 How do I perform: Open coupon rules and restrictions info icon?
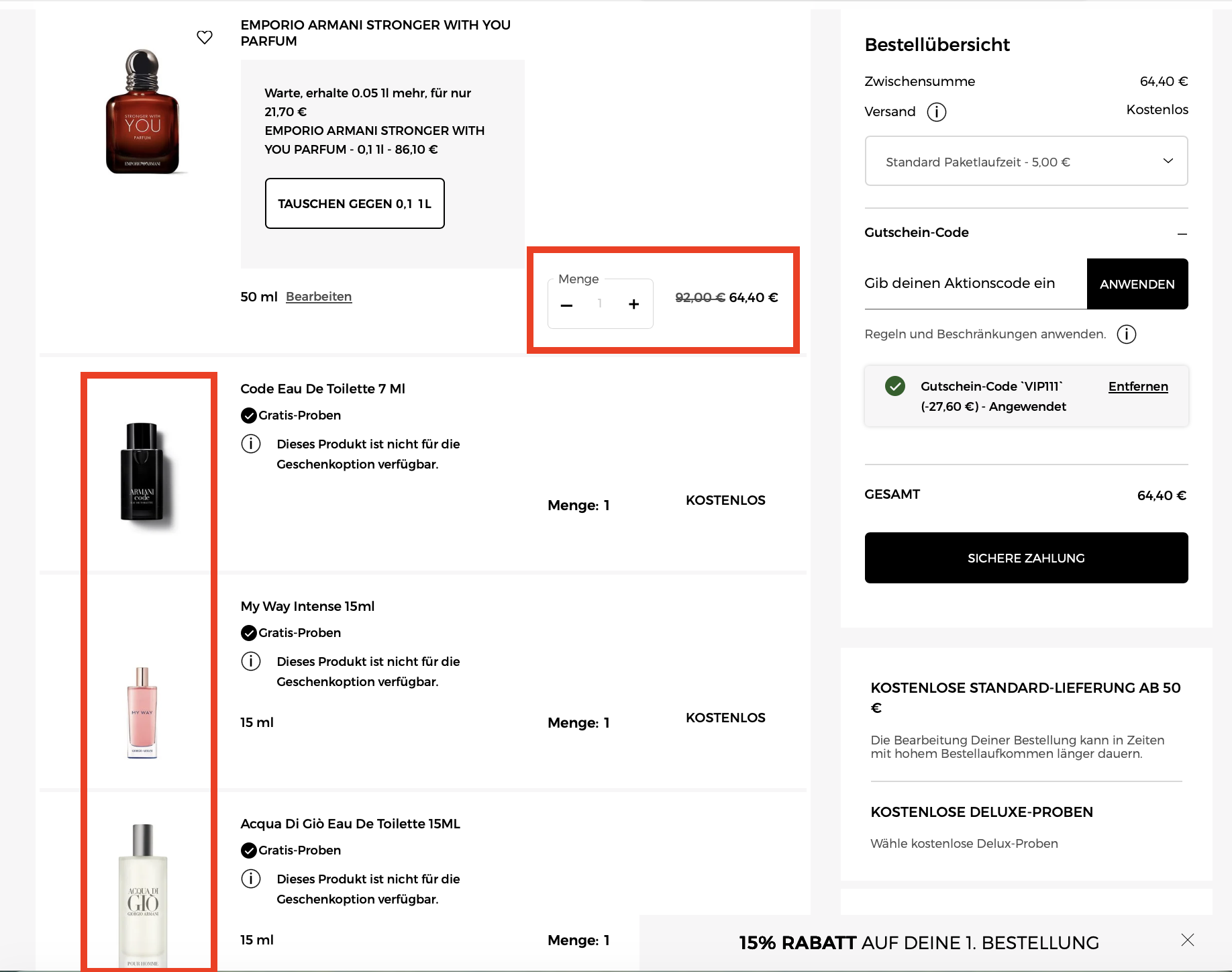click(x=1126, y=334)
